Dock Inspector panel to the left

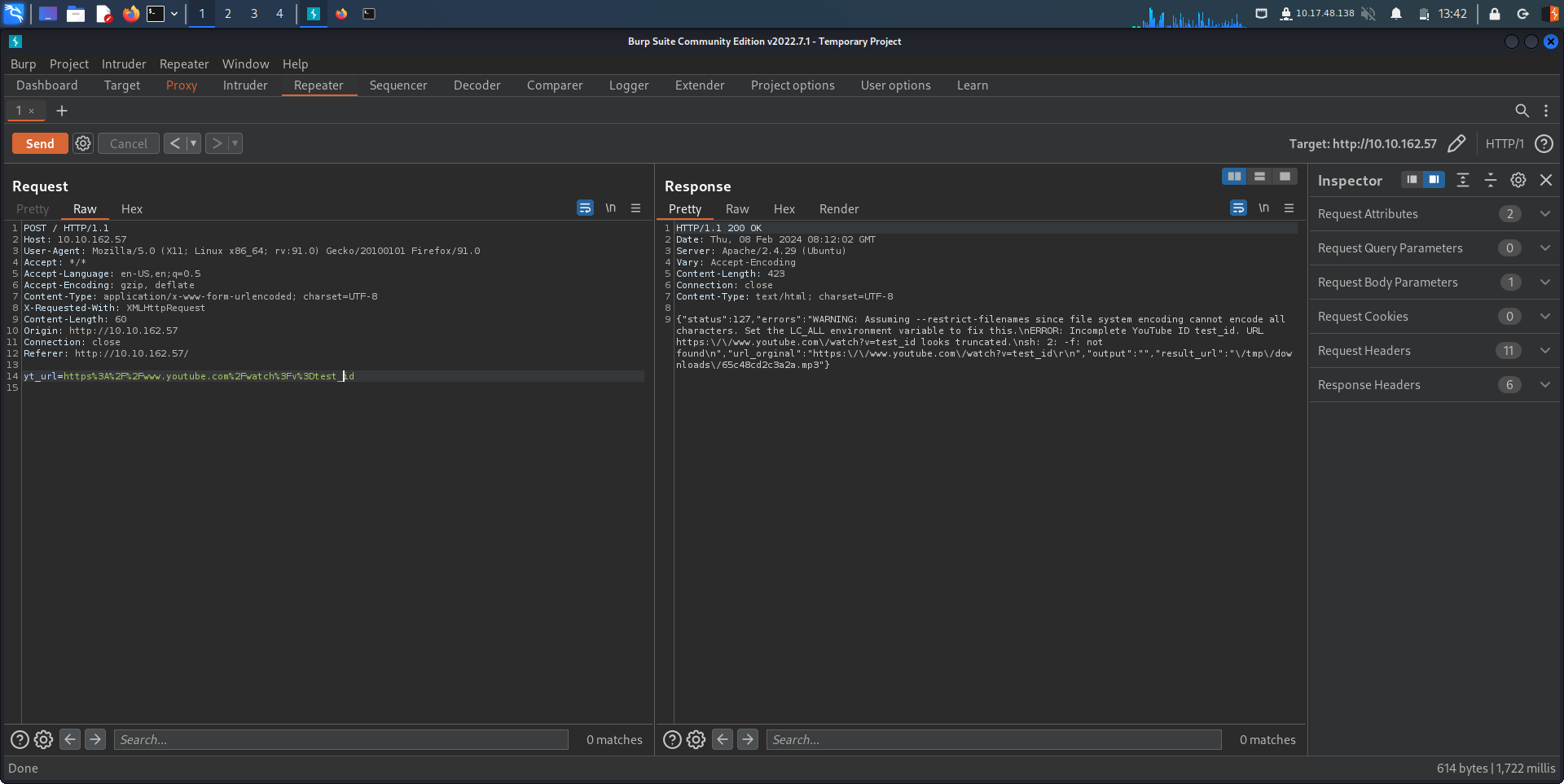point(1412,180)
